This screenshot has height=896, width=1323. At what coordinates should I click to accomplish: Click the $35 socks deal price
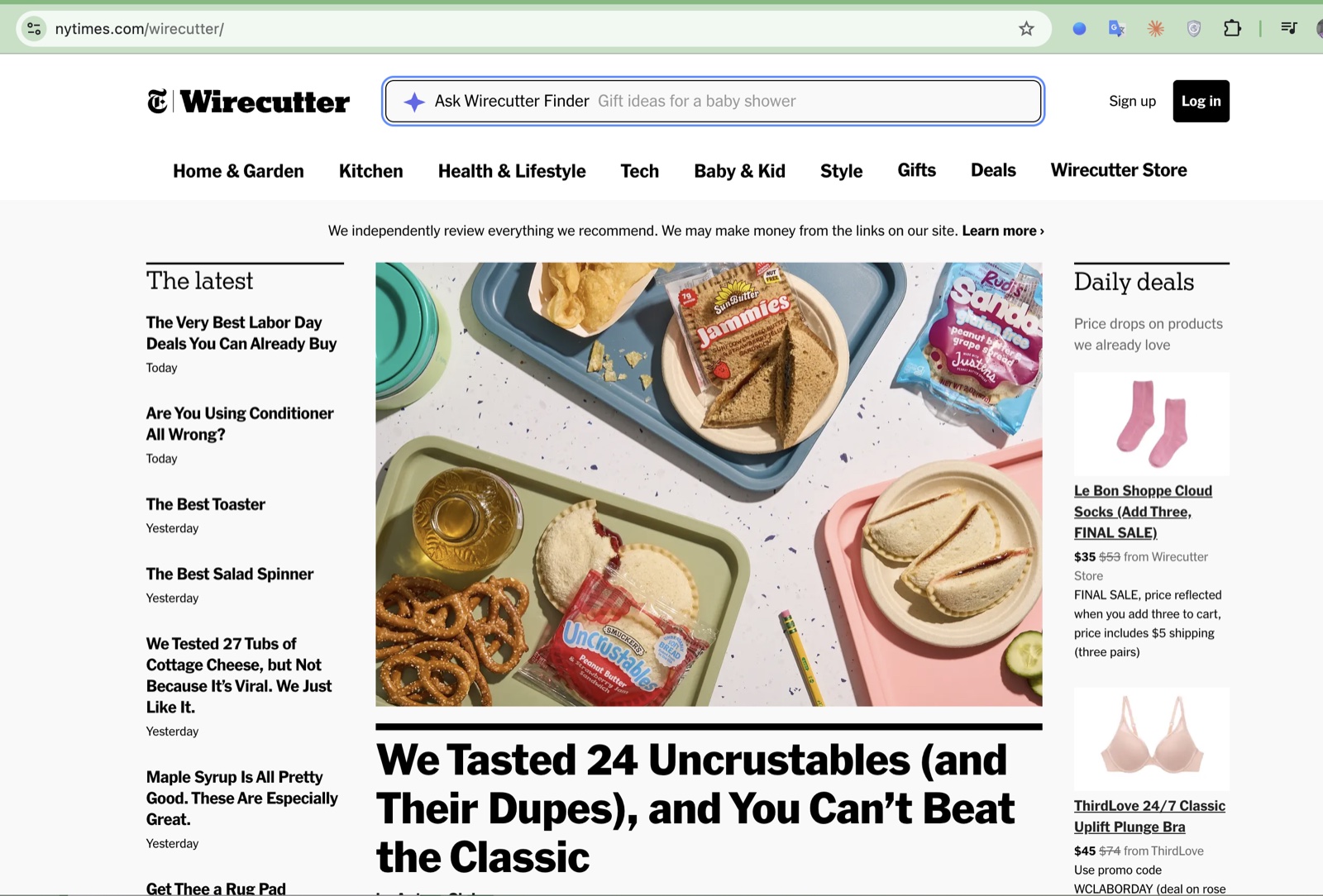[x=1085, y=557]
